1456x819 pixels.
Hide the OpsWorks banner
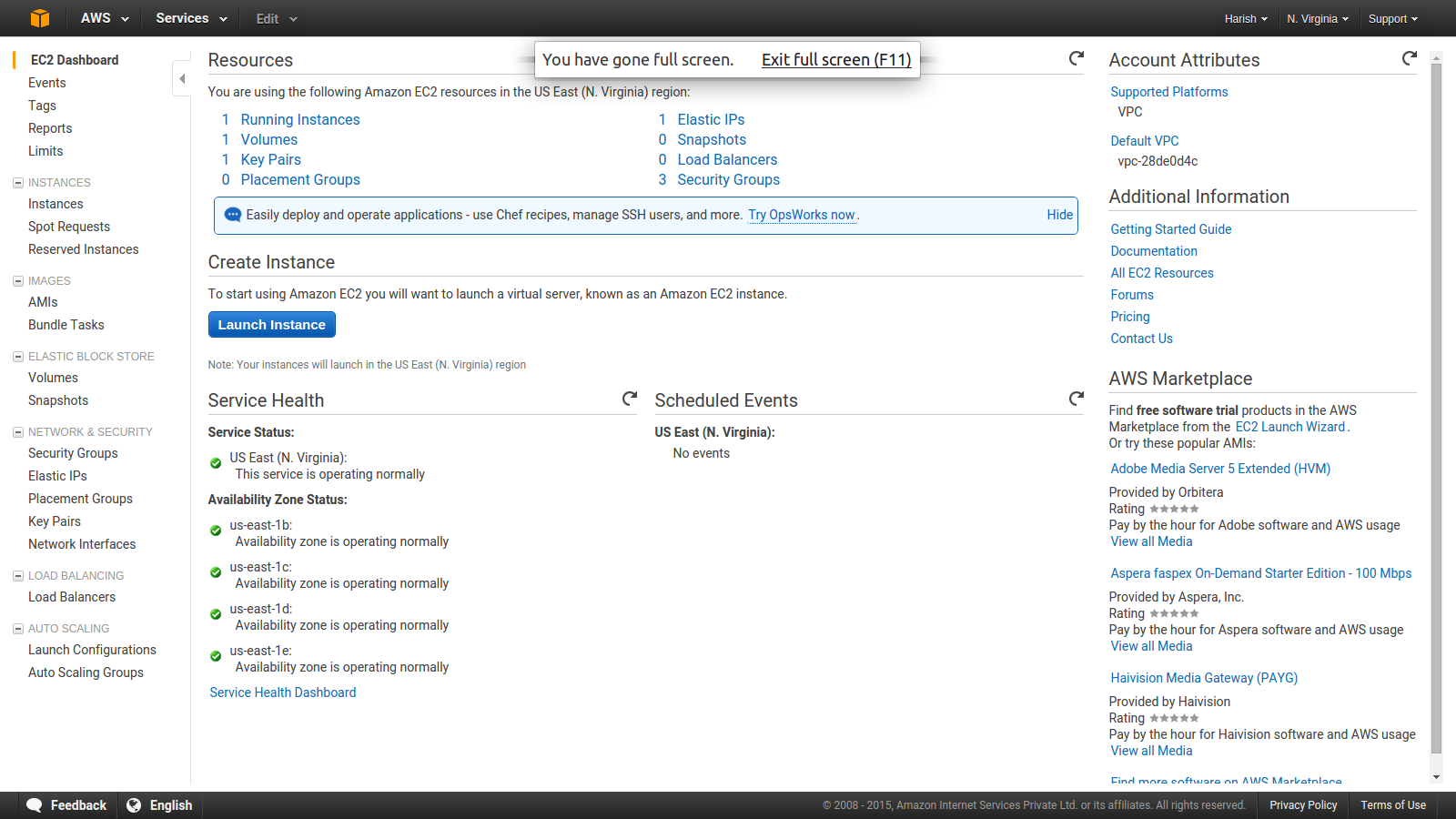[1059, 215]
